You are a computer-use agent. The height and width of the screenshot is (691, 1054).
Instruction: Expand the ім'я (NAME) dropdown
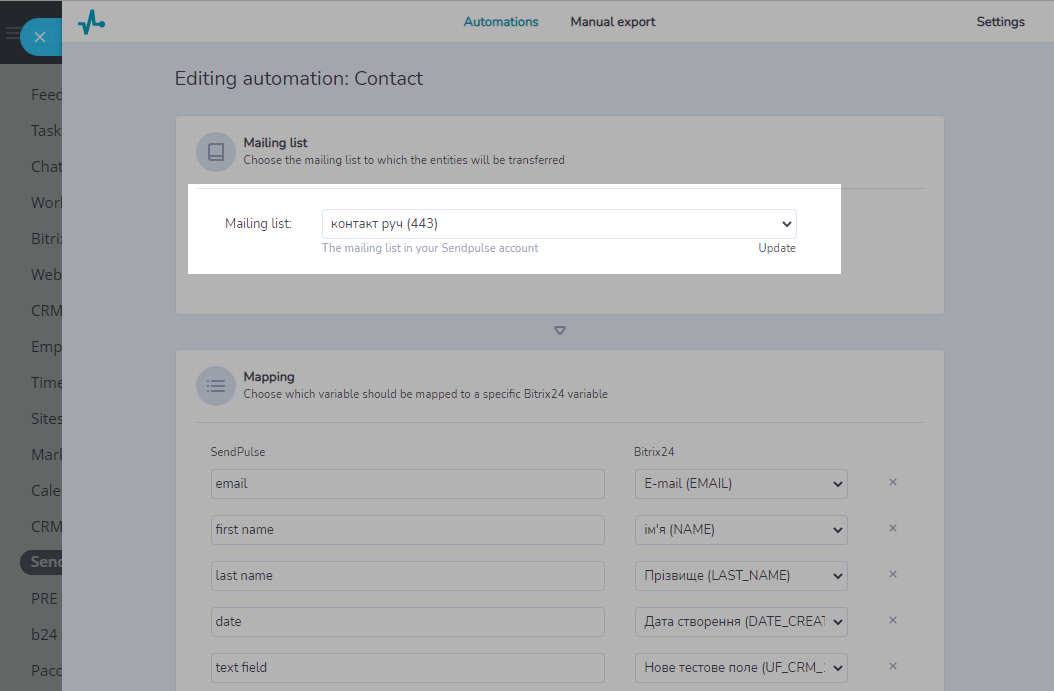pyautogui.click(x=741, y=530)
